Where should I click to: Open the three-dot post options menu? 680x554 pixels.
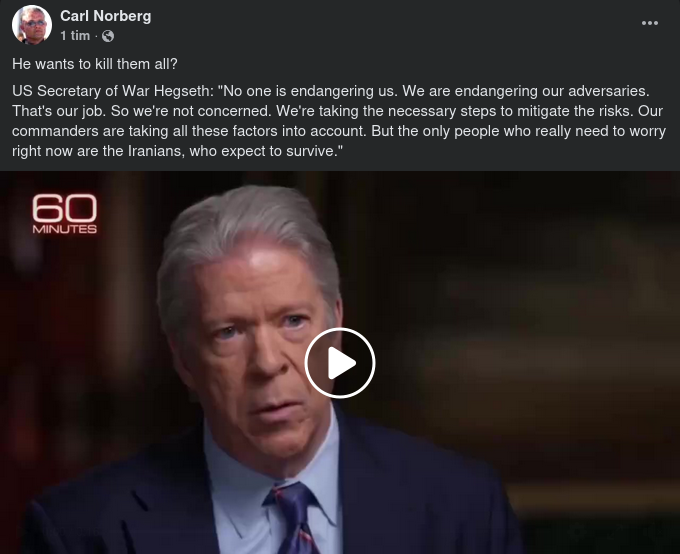650,23
